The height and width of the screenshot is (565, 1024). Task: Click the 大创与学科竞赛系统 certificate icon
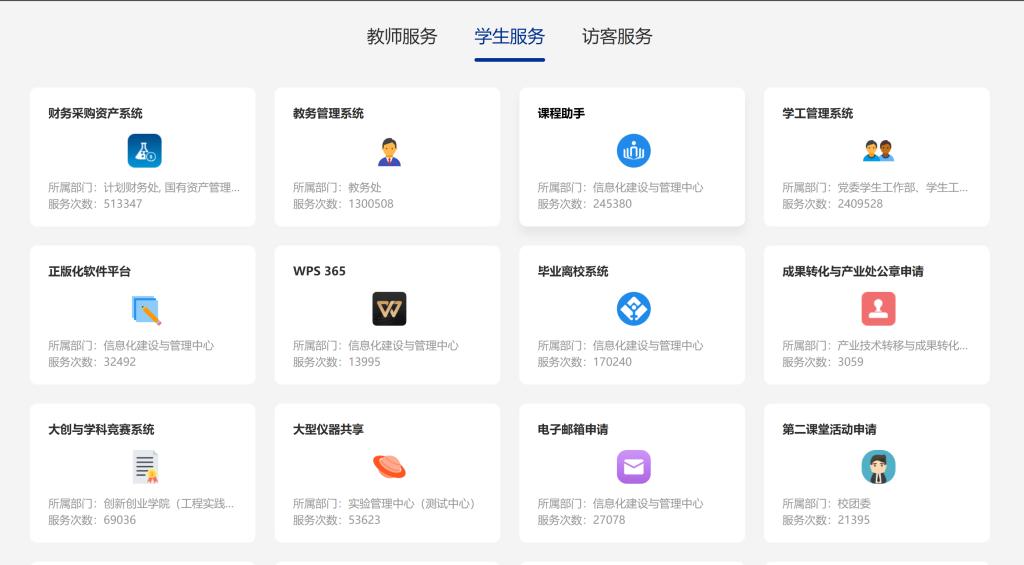(x=145, y=467)
